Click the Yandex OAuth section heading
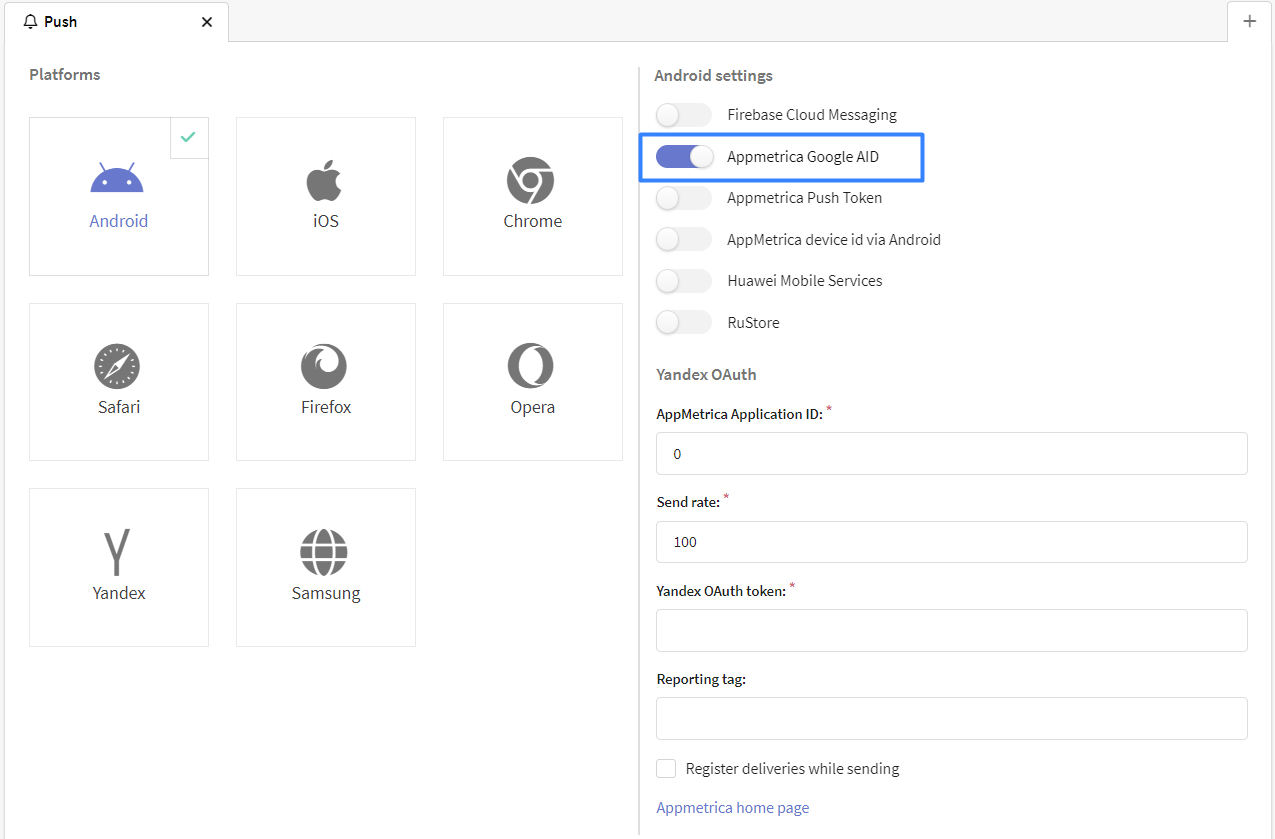The image size is (1275, 839). pyautogui.click(x=706, y=375)
